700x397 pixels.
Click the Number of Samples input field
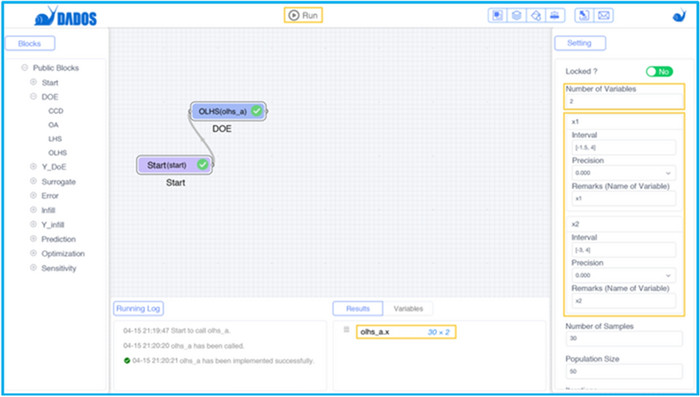coord(624,338)
